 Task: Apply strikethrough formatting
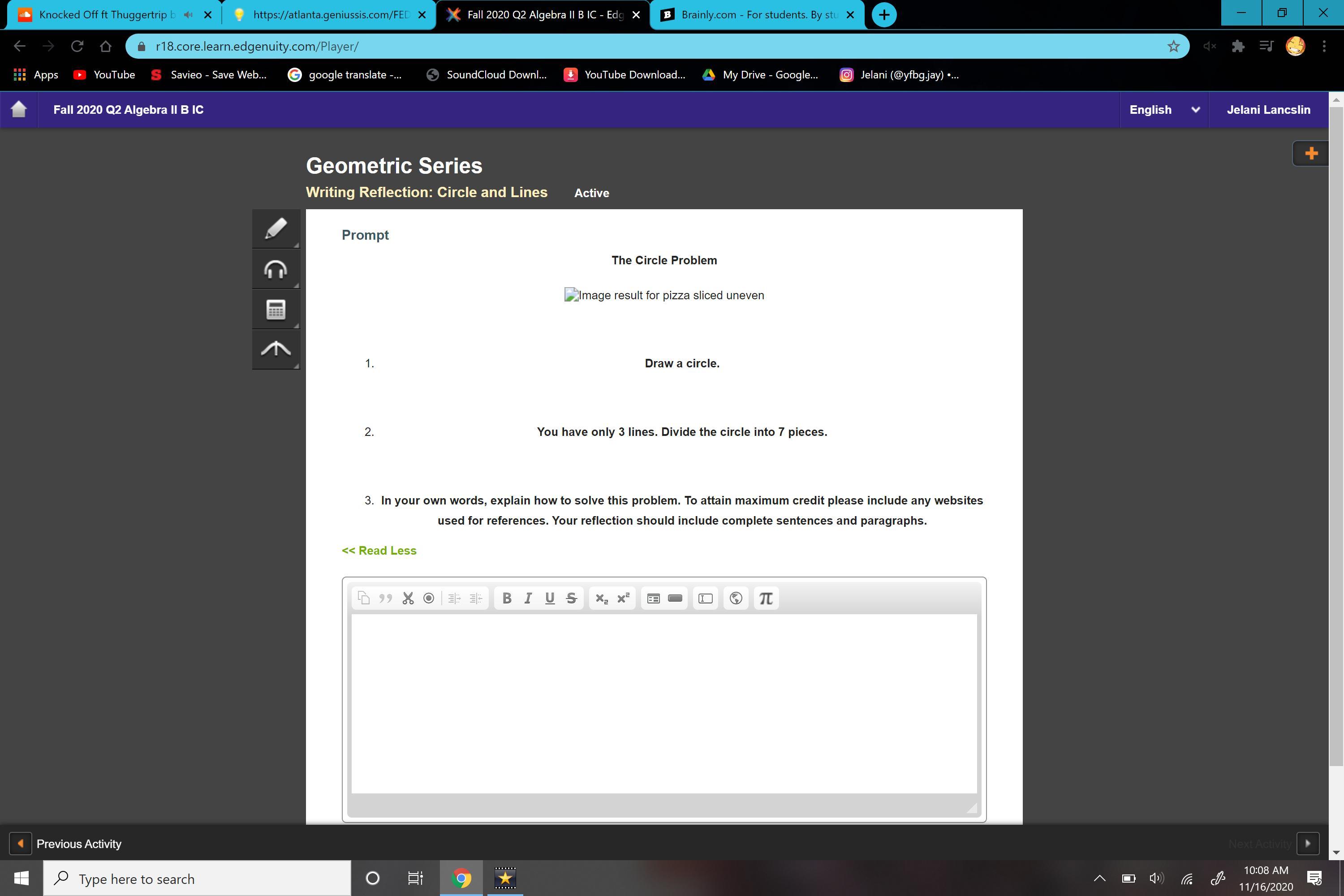pos(571,598)
